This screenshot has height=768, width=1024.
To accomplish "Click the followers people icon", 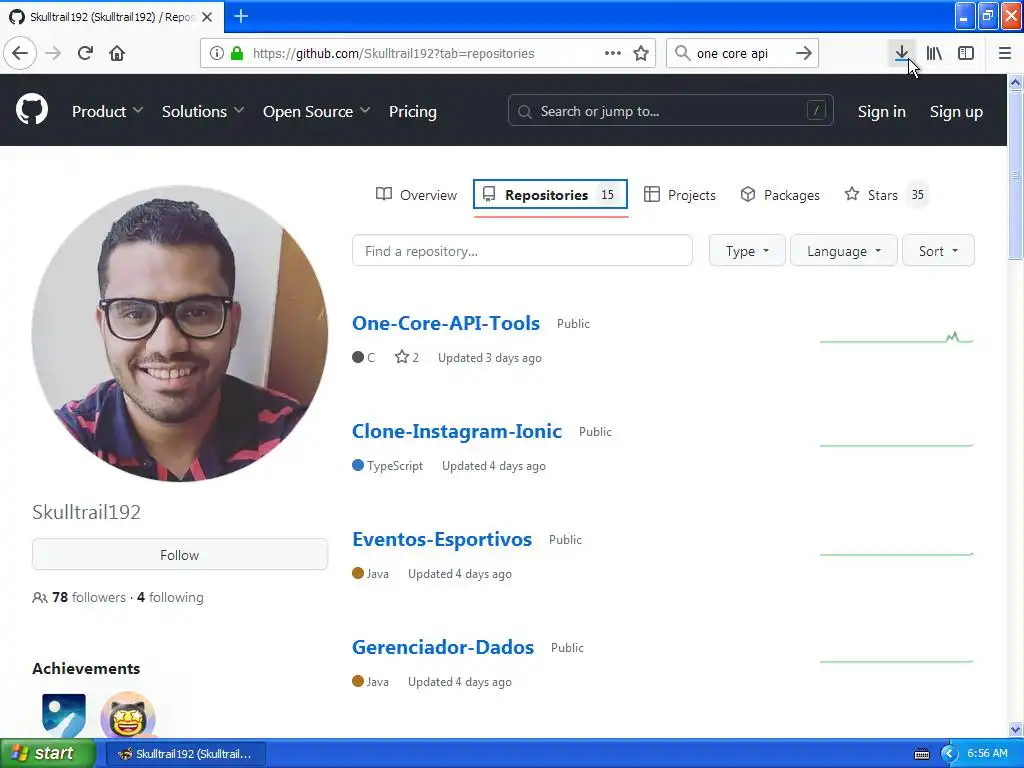I will pyautogui.click(x=40, y=598).
